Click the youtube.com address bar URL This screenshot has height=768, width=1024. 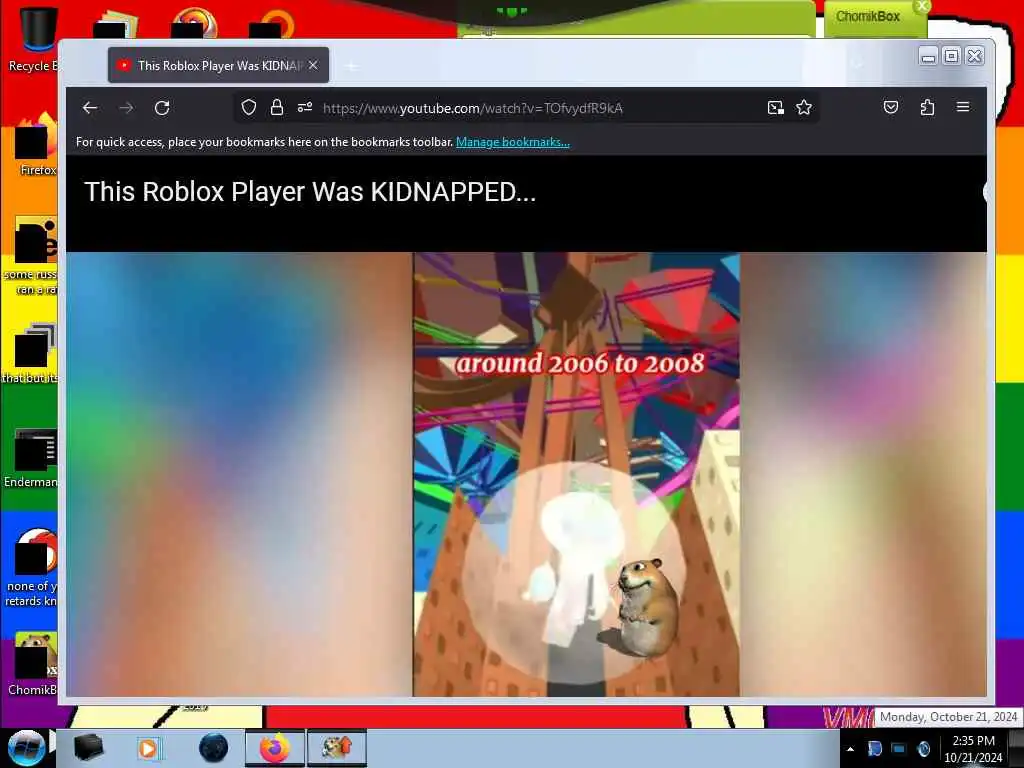(473, 108)
